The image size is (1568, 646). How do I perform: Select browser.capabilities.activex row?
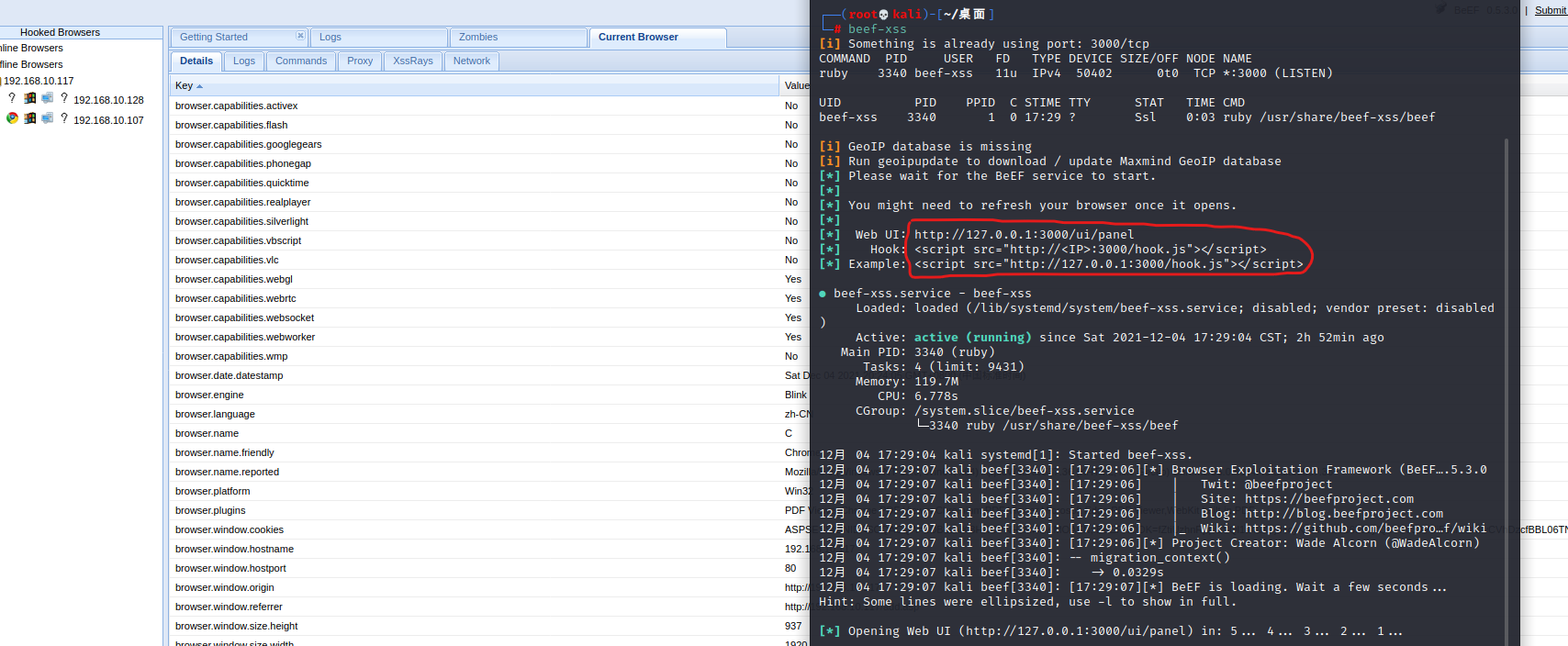[x=489, y=106]
